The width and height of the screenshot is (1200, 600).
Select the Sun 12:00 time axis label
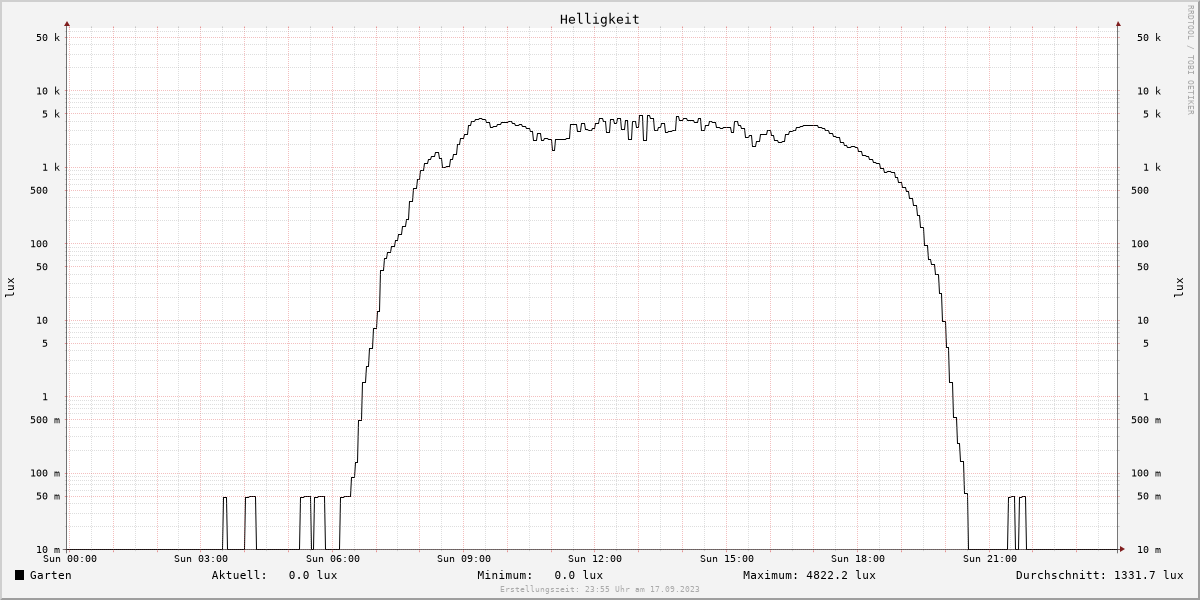click(595, 559)
